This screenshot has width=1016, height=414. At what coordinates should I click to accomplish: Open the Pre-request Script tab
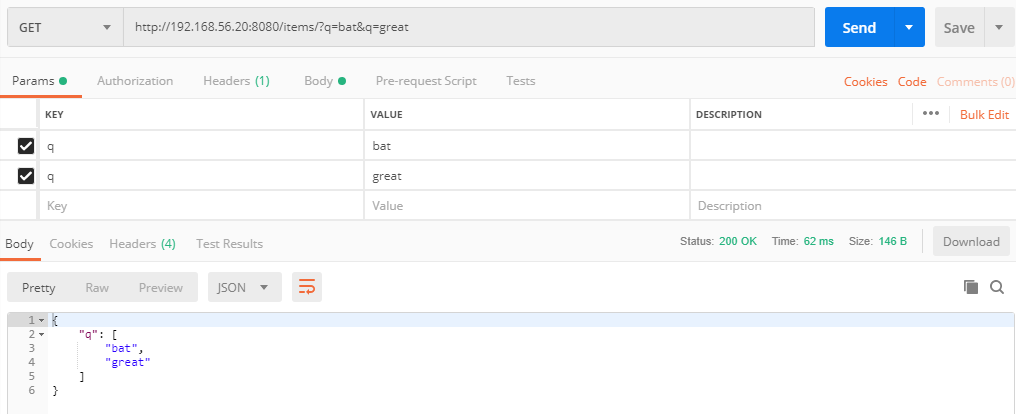pos(426,81)
